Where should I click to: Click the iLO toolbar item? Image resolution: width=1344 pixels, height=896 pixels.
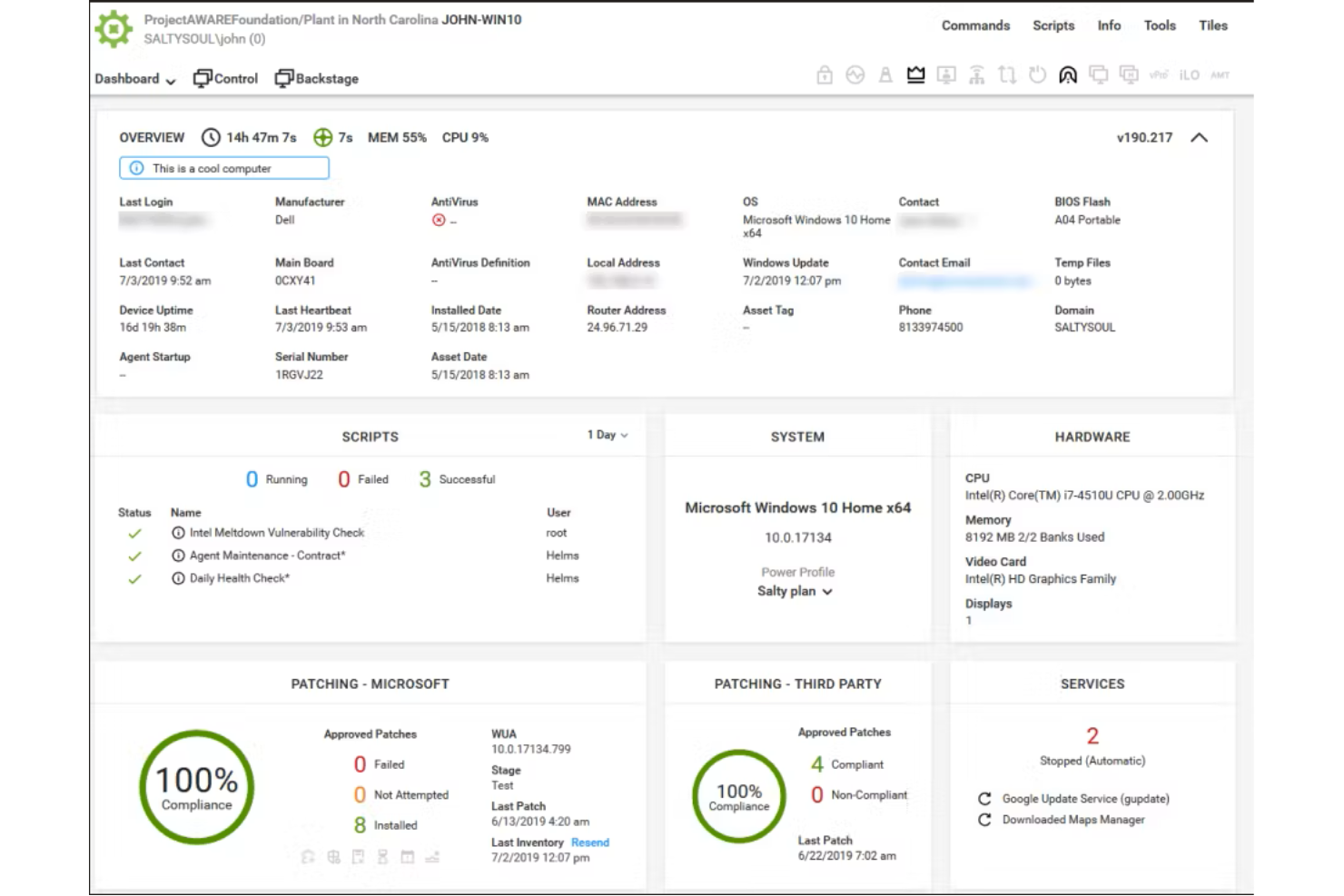pyautogui.click(x=1189, y=74)
